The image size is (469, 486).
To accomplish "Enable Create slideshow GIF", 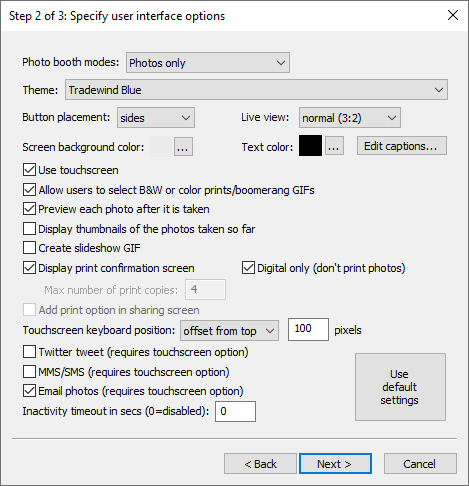I will click(x=29, y=248).
